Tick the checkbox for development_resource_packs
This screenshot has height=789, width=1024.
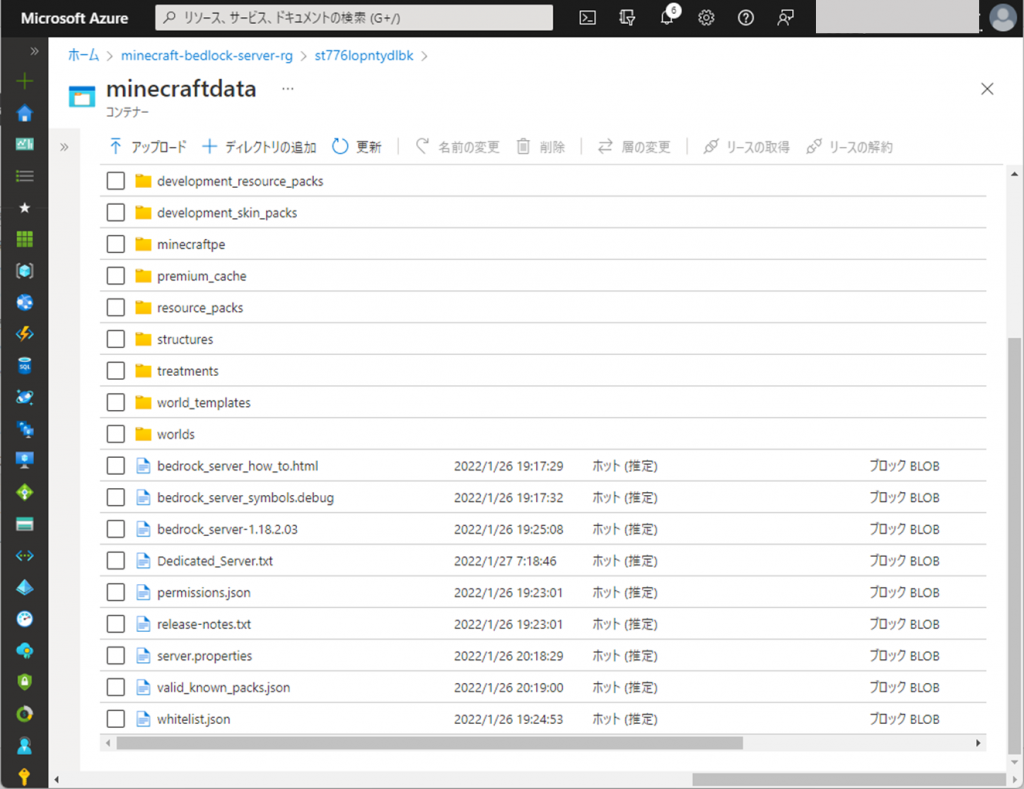[x=116, y=181]
